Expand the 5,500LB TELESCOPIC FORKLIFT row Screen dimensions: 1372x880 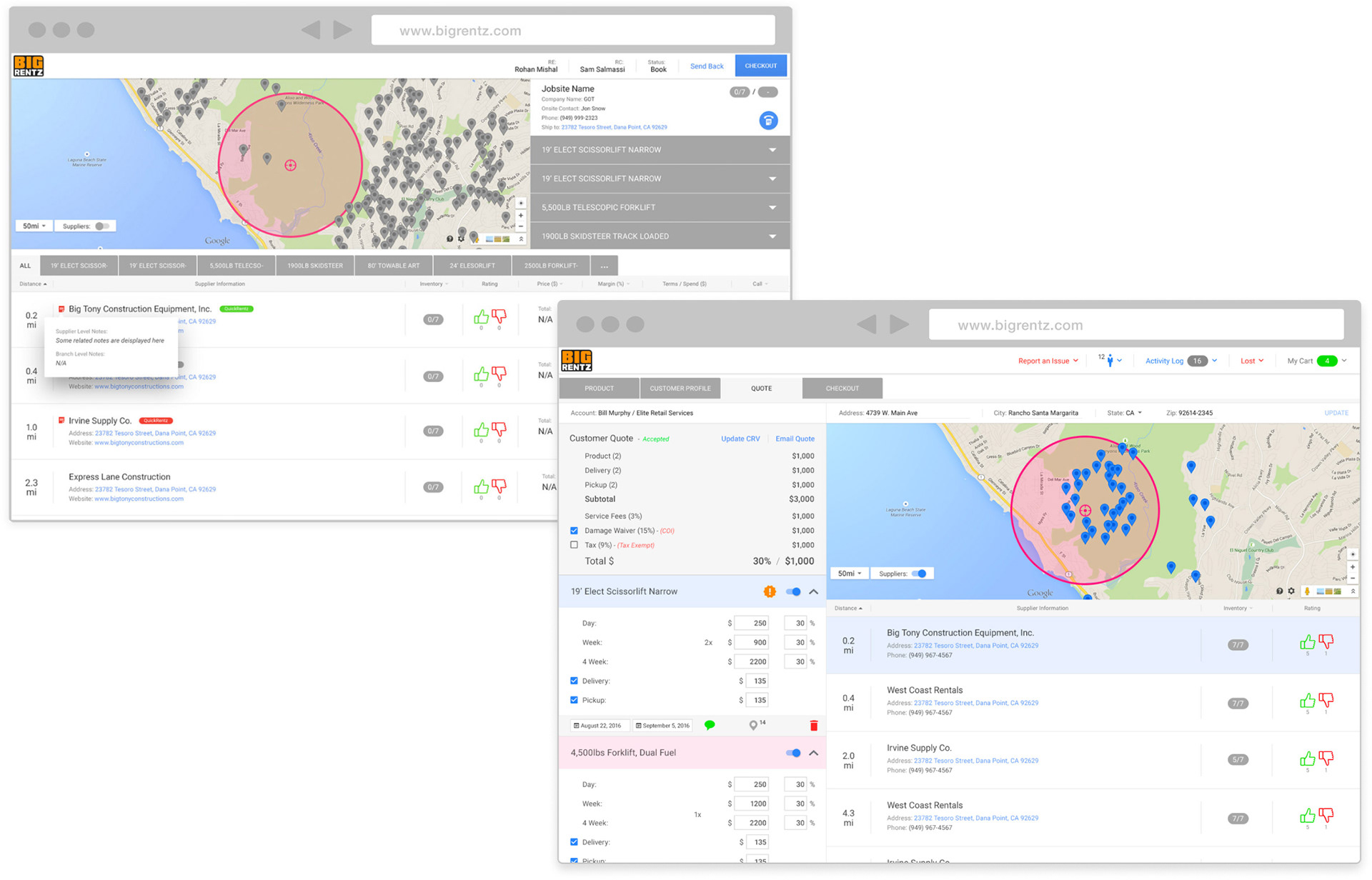(x=660, y=207)
